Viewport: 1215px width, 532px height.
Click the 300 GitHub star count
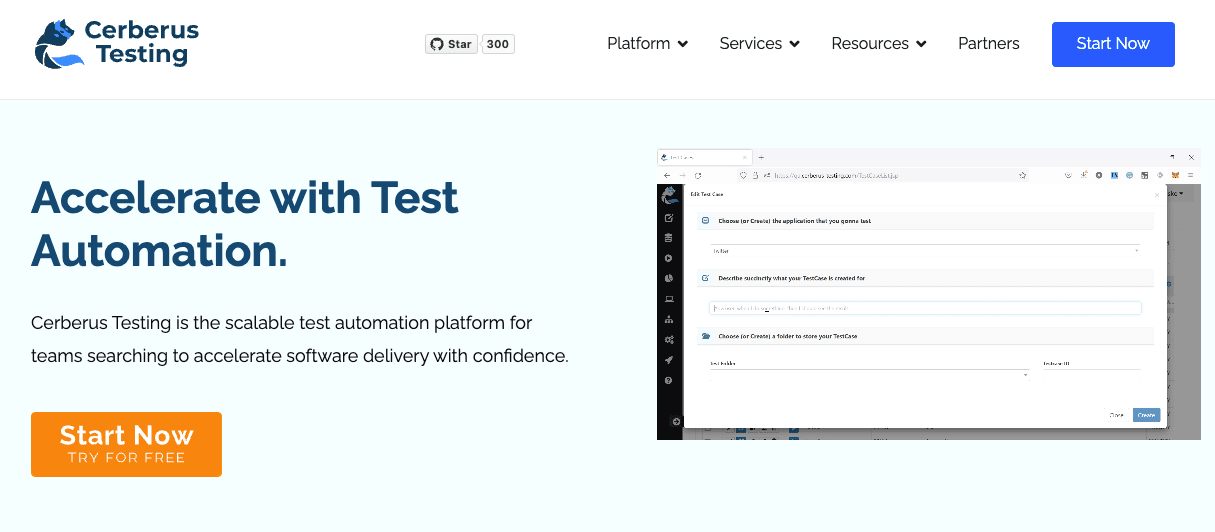498,44
